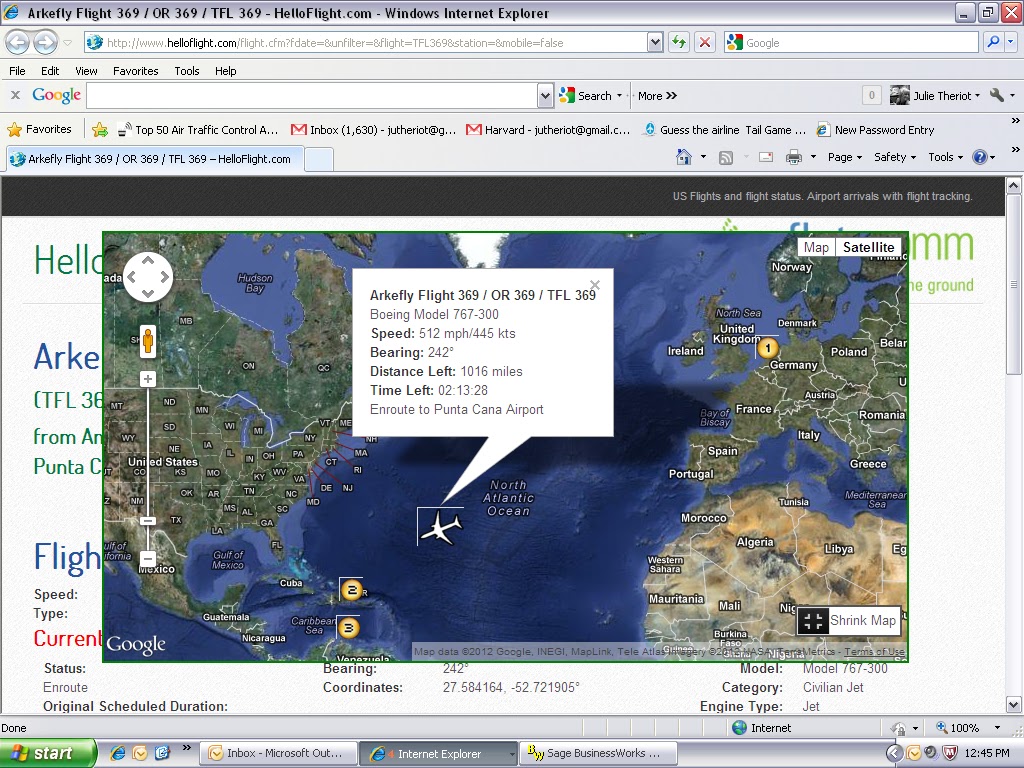Click map marker number 2 near Cuba
The height and width of the screenshot is (768, 1024).
tap(351, 590)
